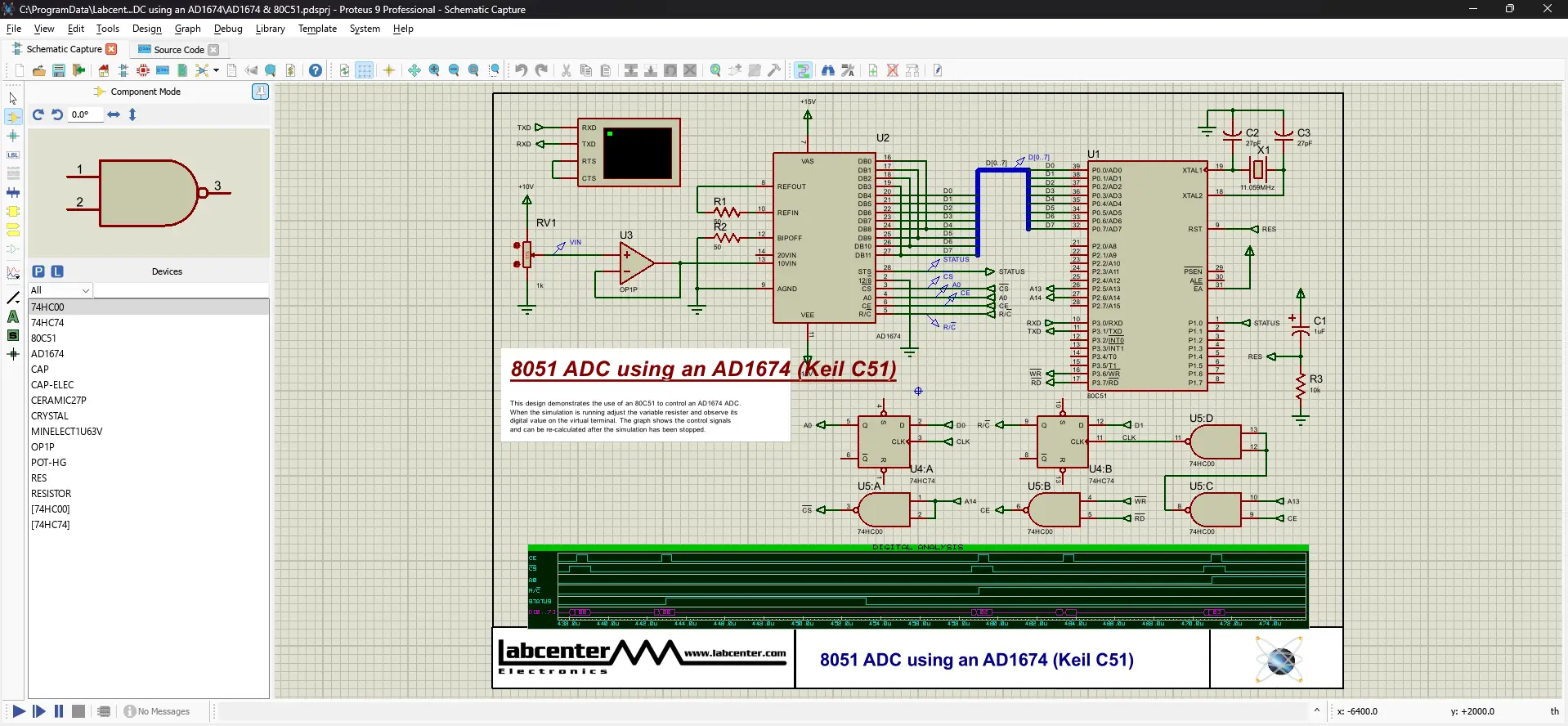Click the P Pick from Libraries button

tap(38, 271)
